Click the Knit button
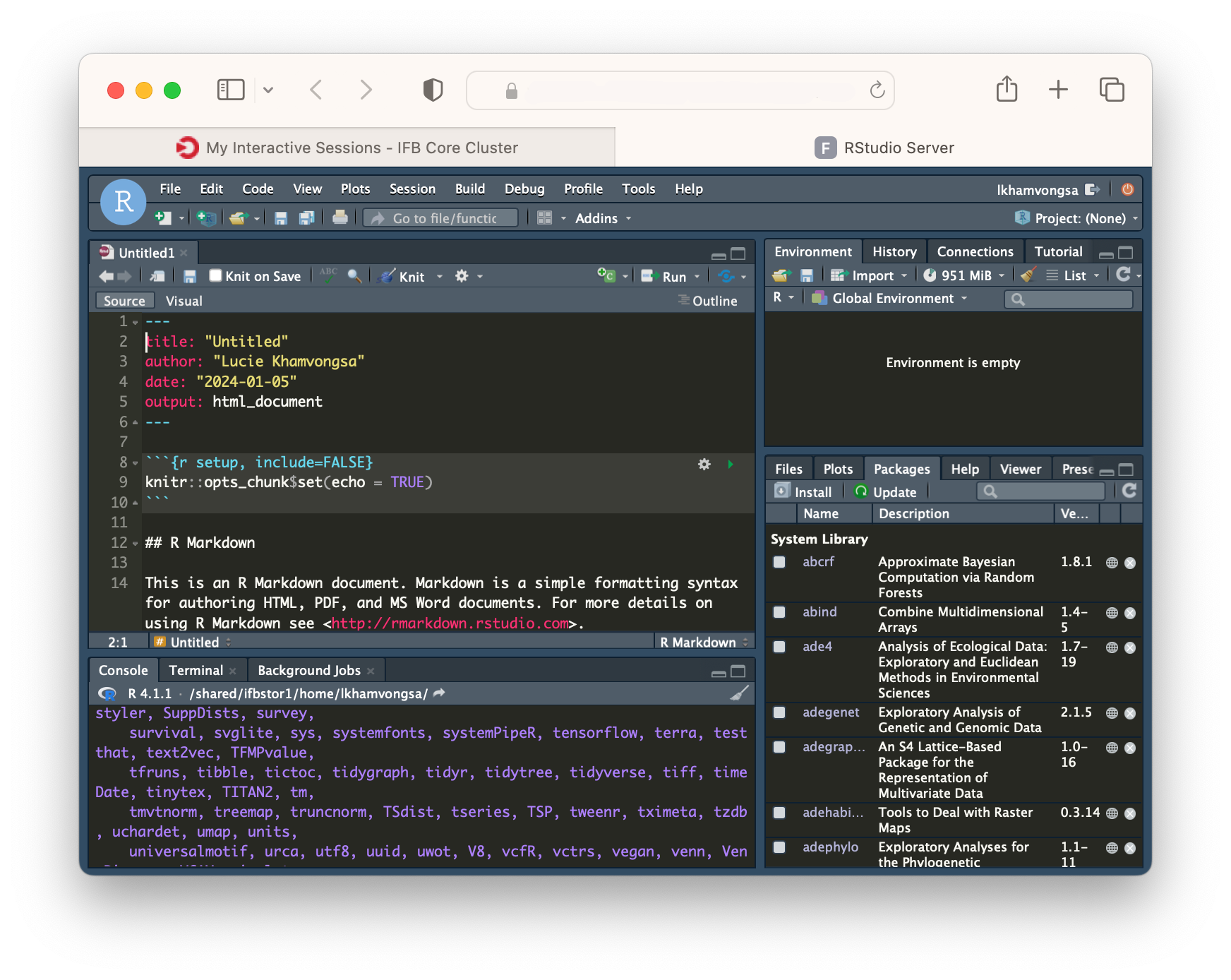This screenshot has height=980, width=1231. pyautogui.click(x=402, y=276)
